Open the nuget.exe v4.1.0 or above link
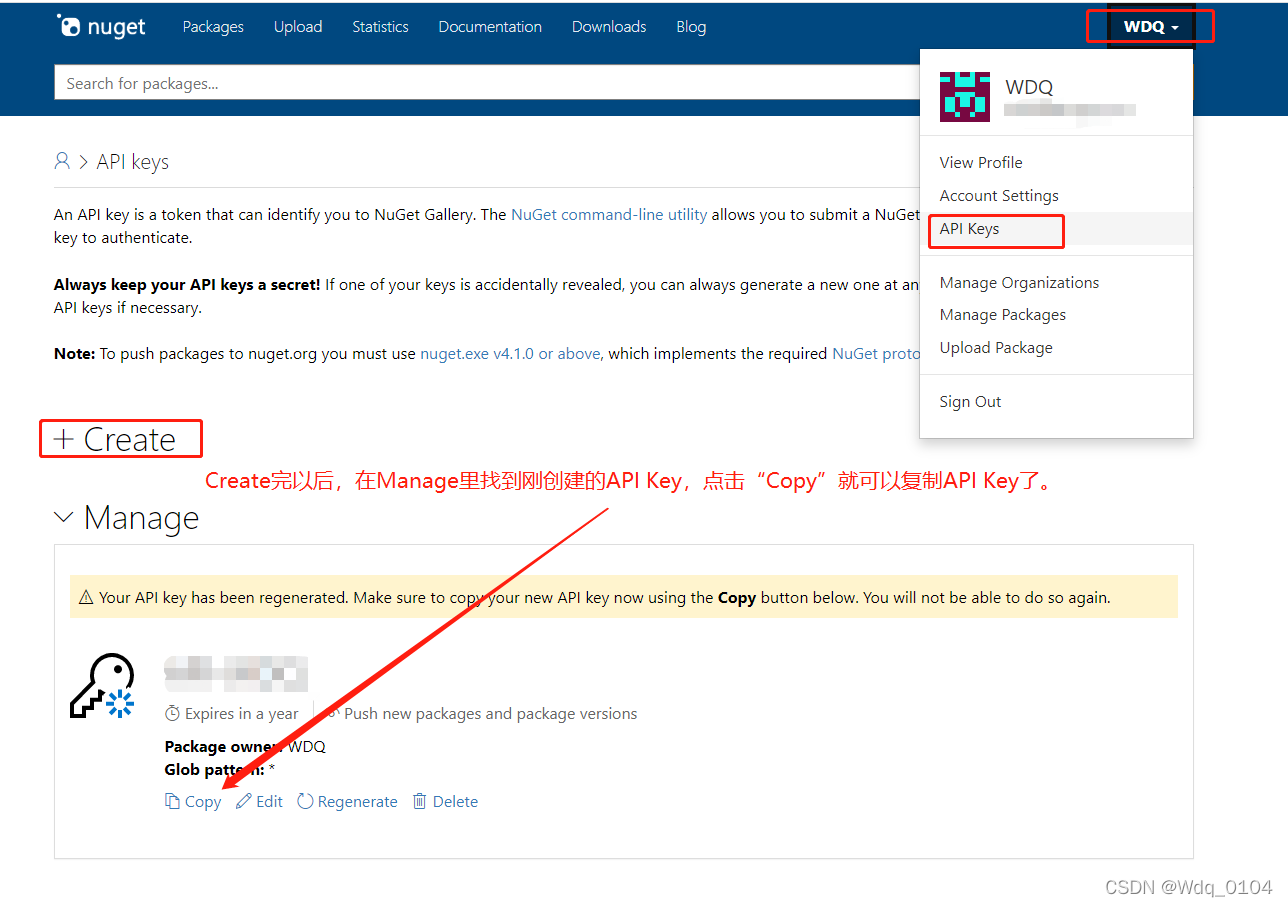This screenshot has width=1288, height=907. coord(510,353)
